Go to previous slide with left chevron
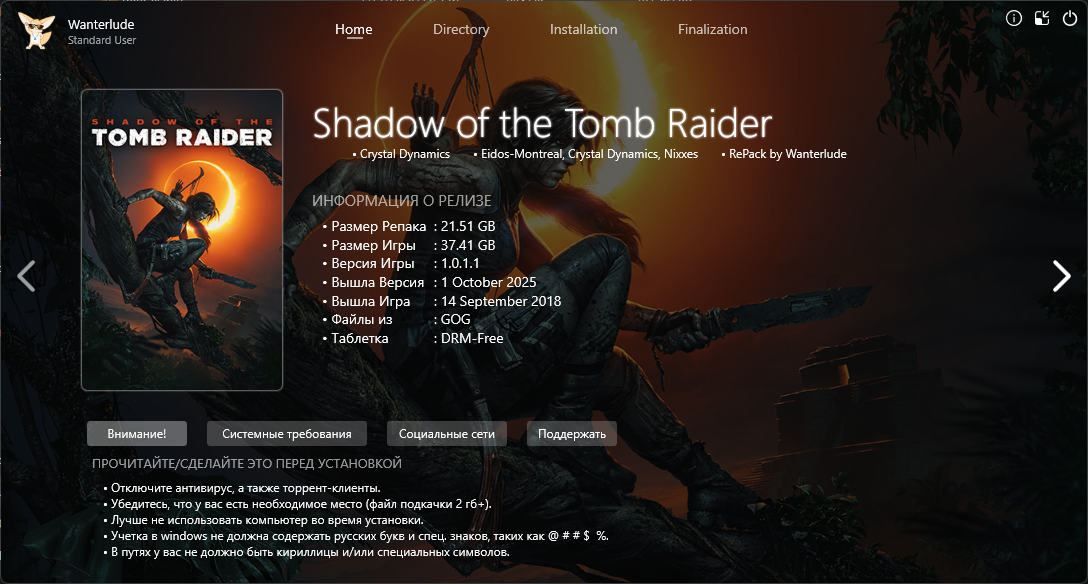This screenshot has width=1088, height=584. pyautogui.click(x=26, y=276)
